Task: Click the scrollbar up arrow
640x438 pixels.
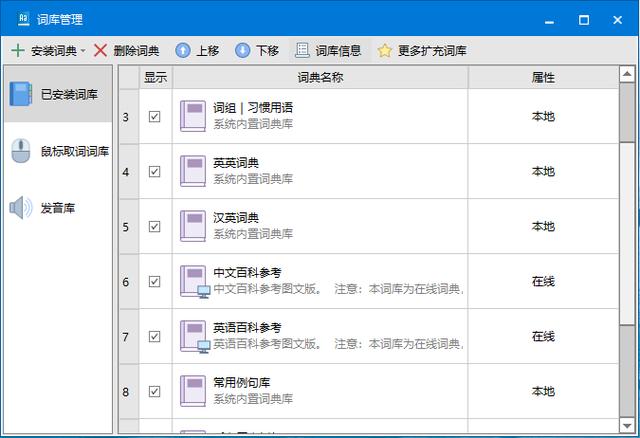Action: 627,74
